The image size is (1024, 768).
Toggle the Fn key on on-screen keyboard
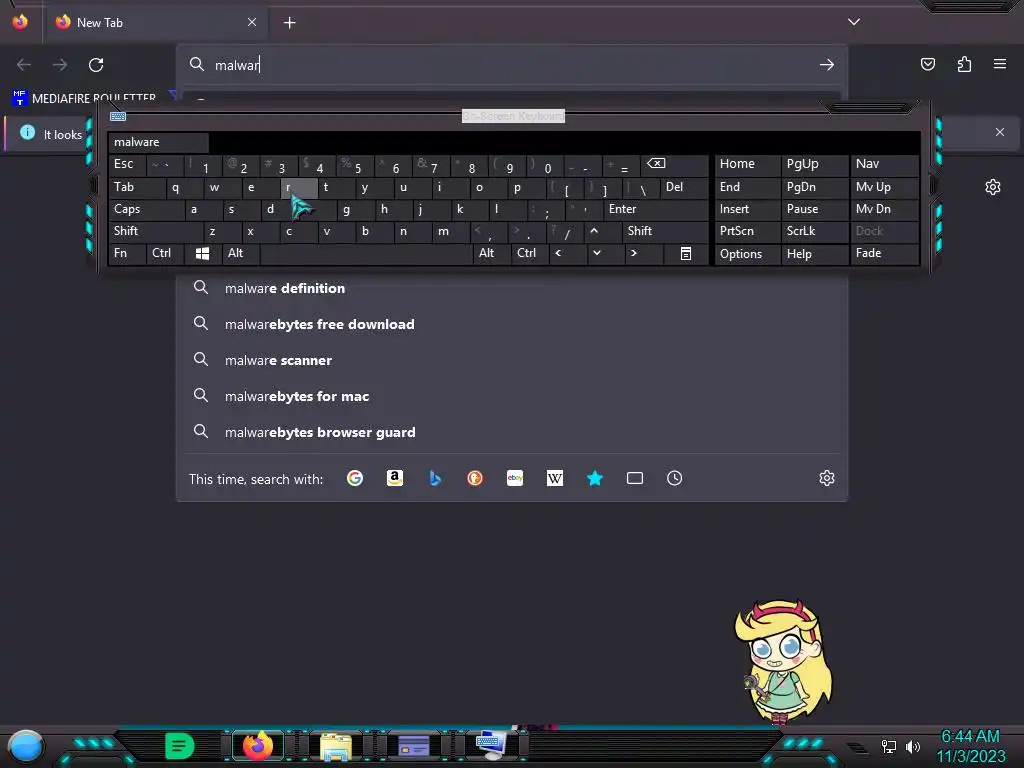[127, 253]
